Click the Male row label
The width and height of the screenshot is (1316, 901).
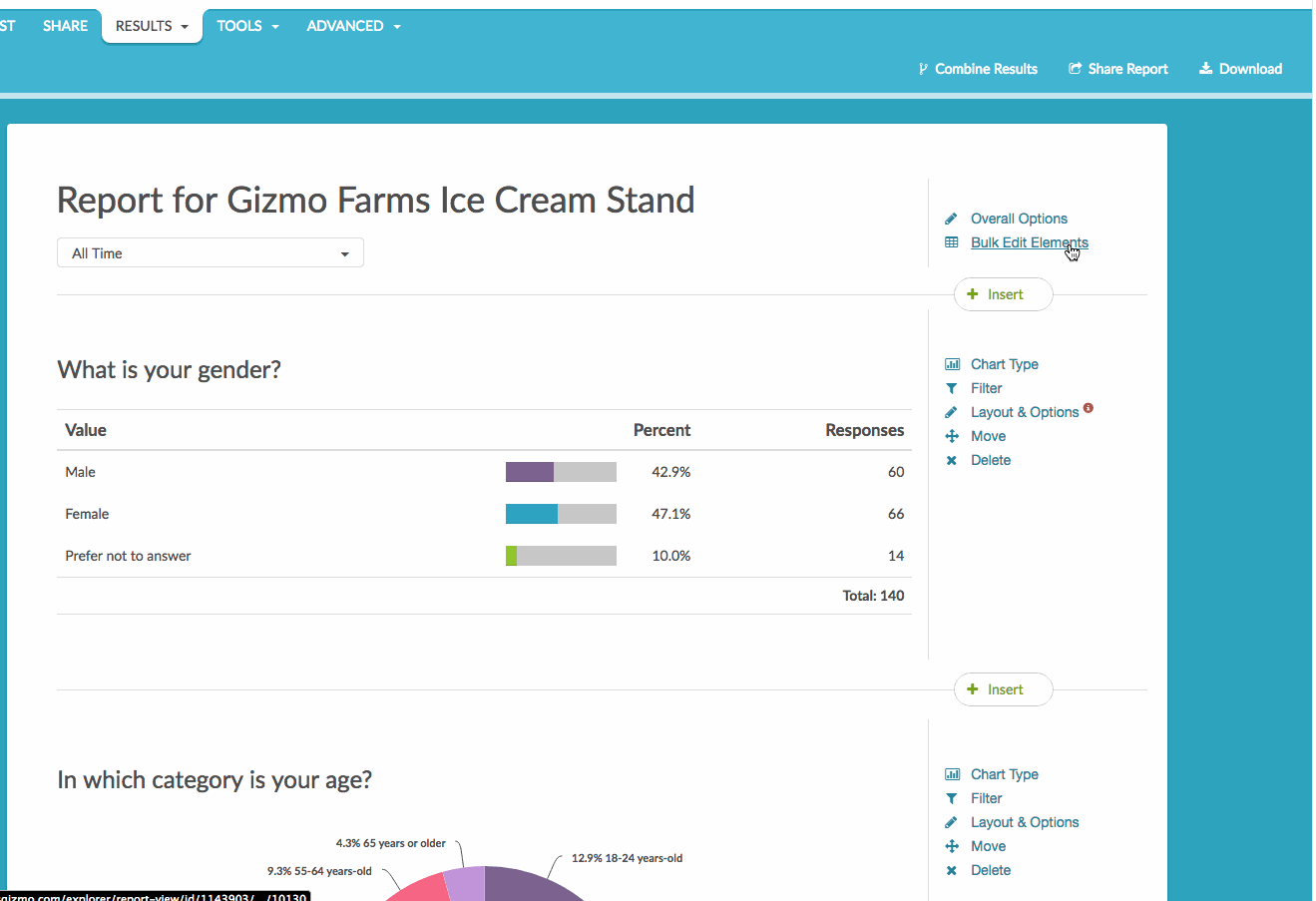tap(81, 472)
